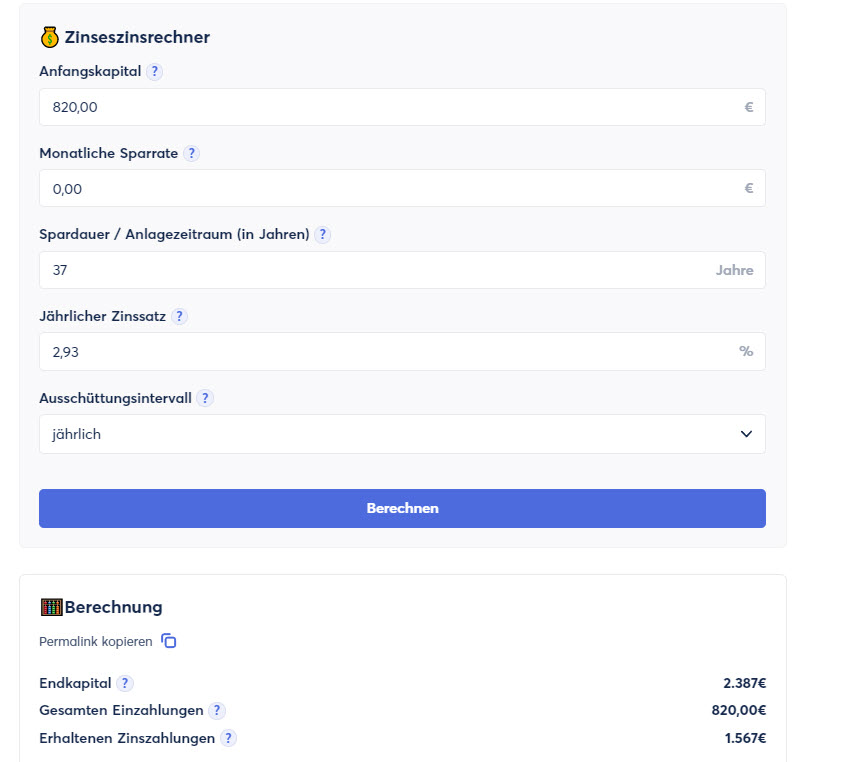Click the Zinseszinsrechner money bag icon
The height and width of the screenshot is (762, 848).
[50, 38]
